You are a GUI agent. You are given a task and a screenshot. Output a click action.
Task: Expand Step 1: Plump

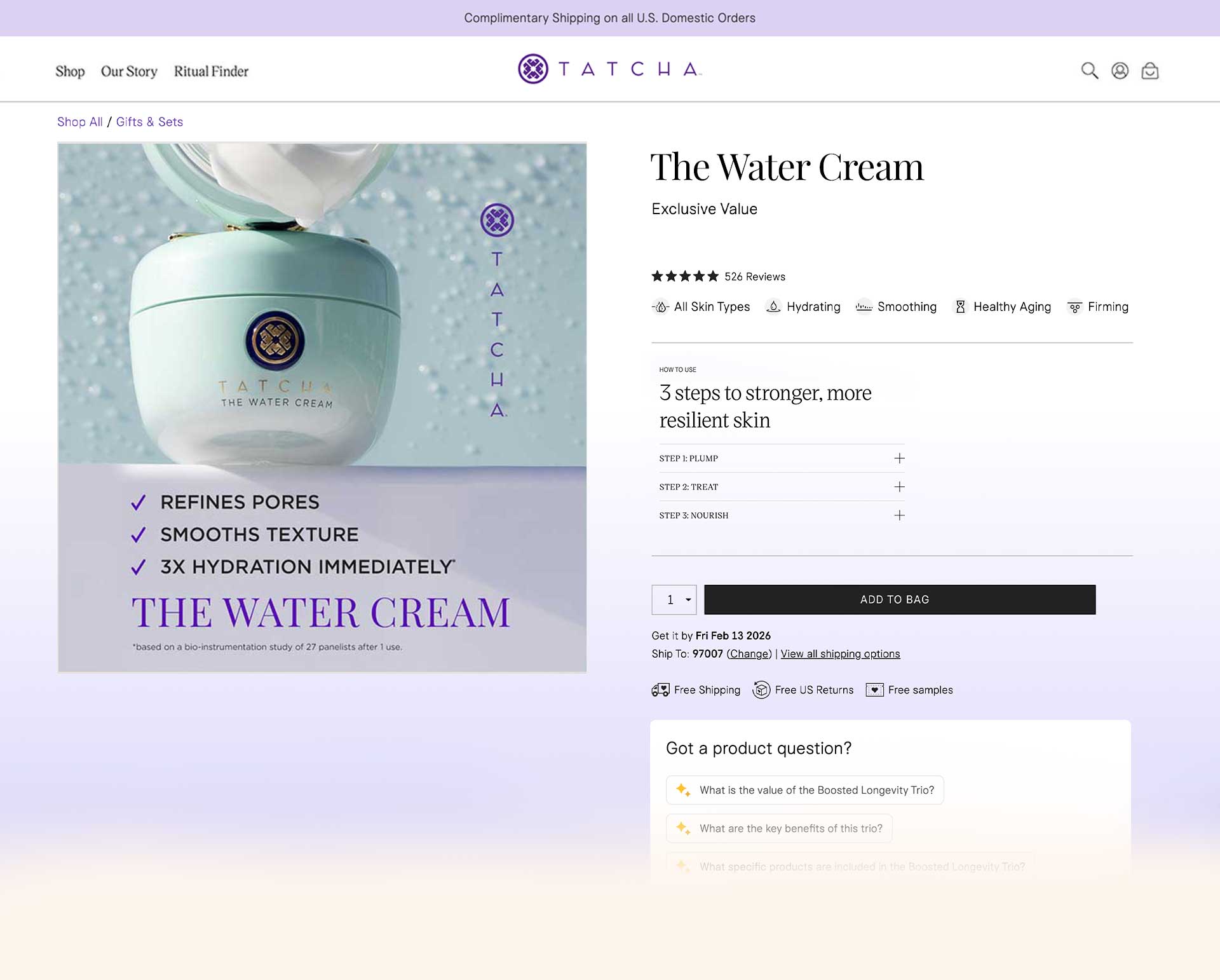click(x=782, y=458)
